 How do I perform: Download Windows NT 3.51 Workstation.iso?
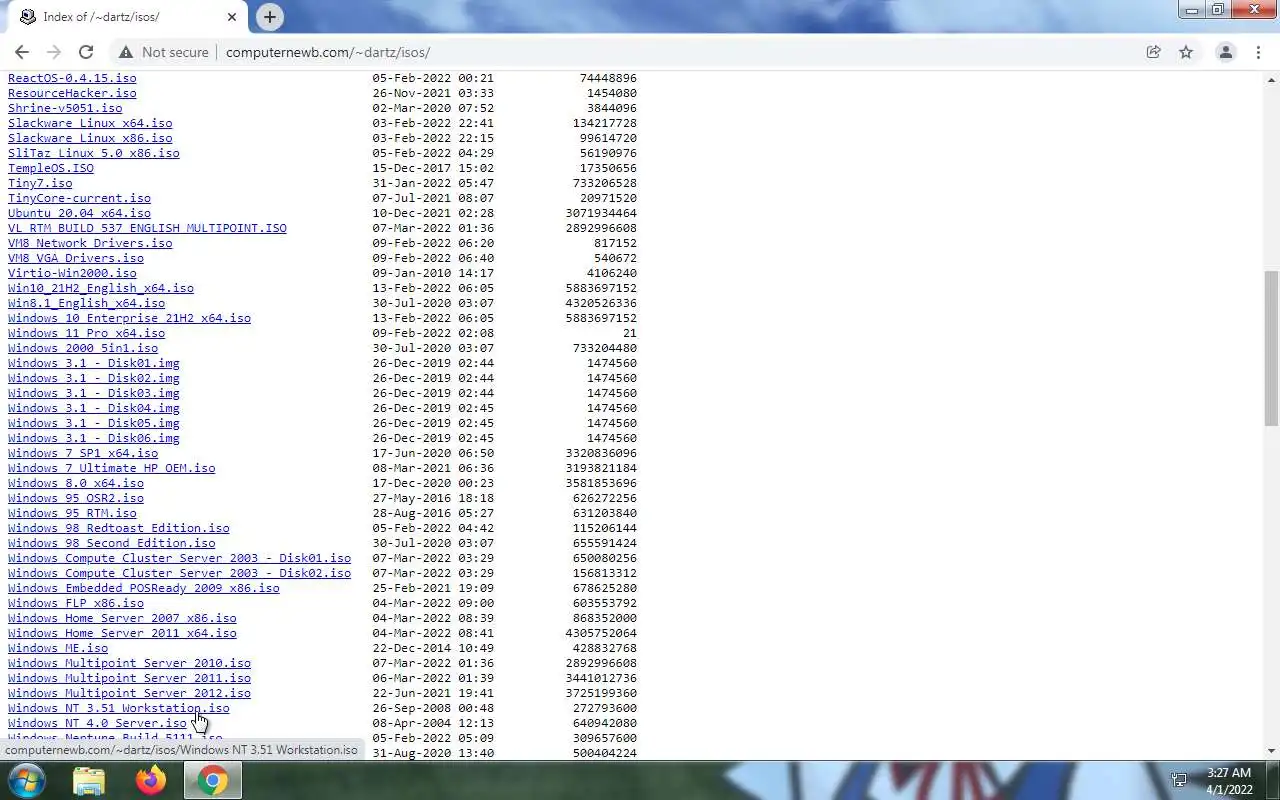tap(119, 708)
